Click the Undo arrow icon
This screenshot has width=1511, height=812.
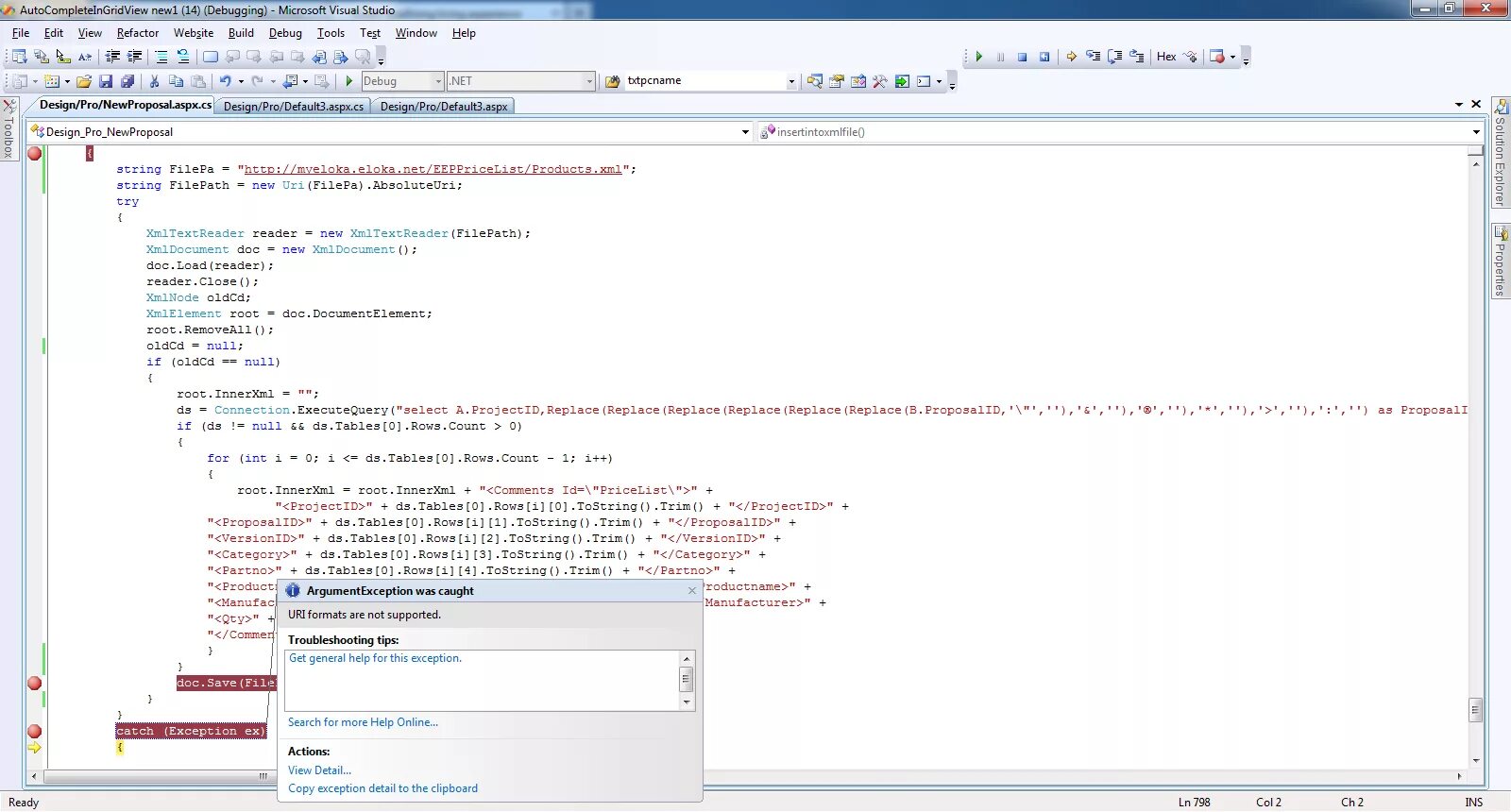pyautogui.click(x=226, y=81)
